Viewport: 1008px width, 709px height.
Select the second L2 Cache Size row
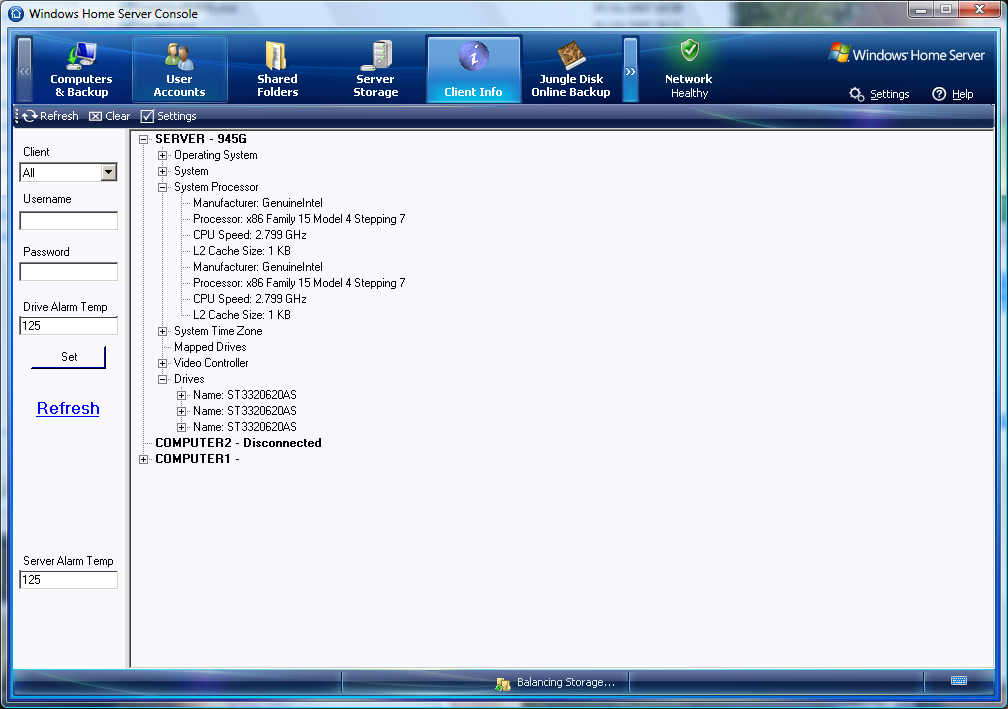[x=242, y=315]
